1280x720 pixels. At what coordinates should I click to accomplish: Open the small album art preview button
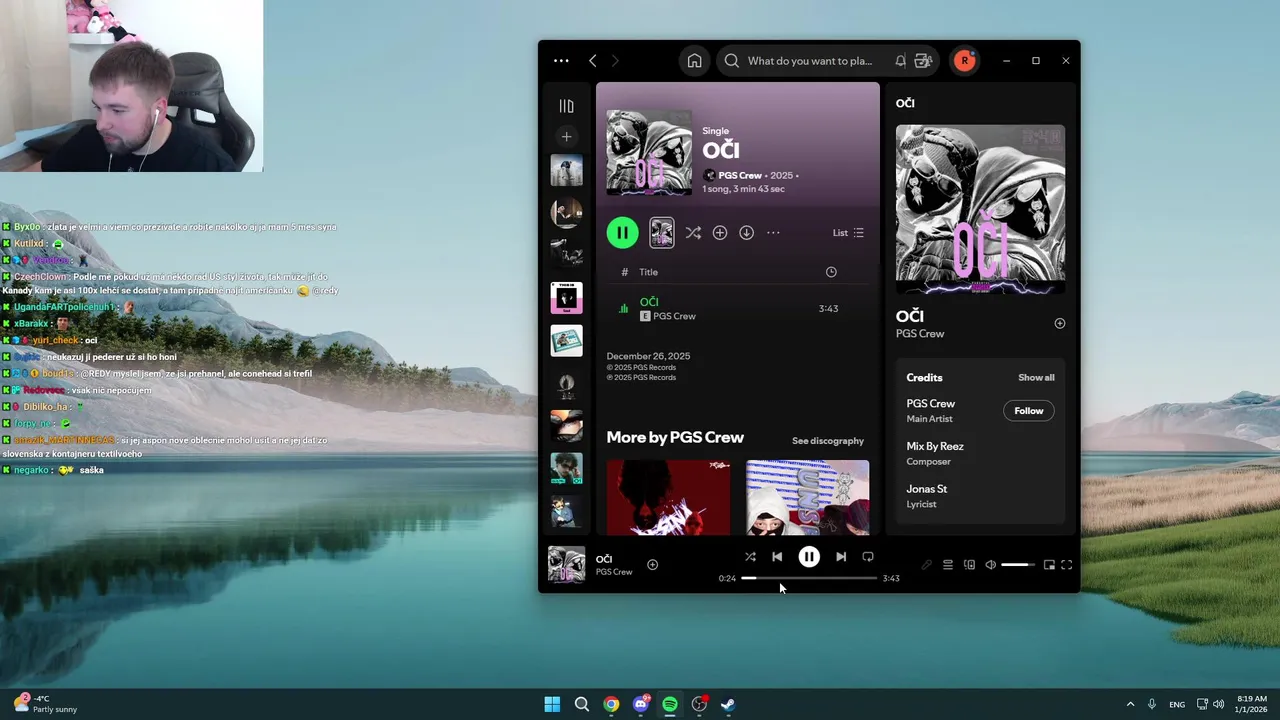pos(661,233)
